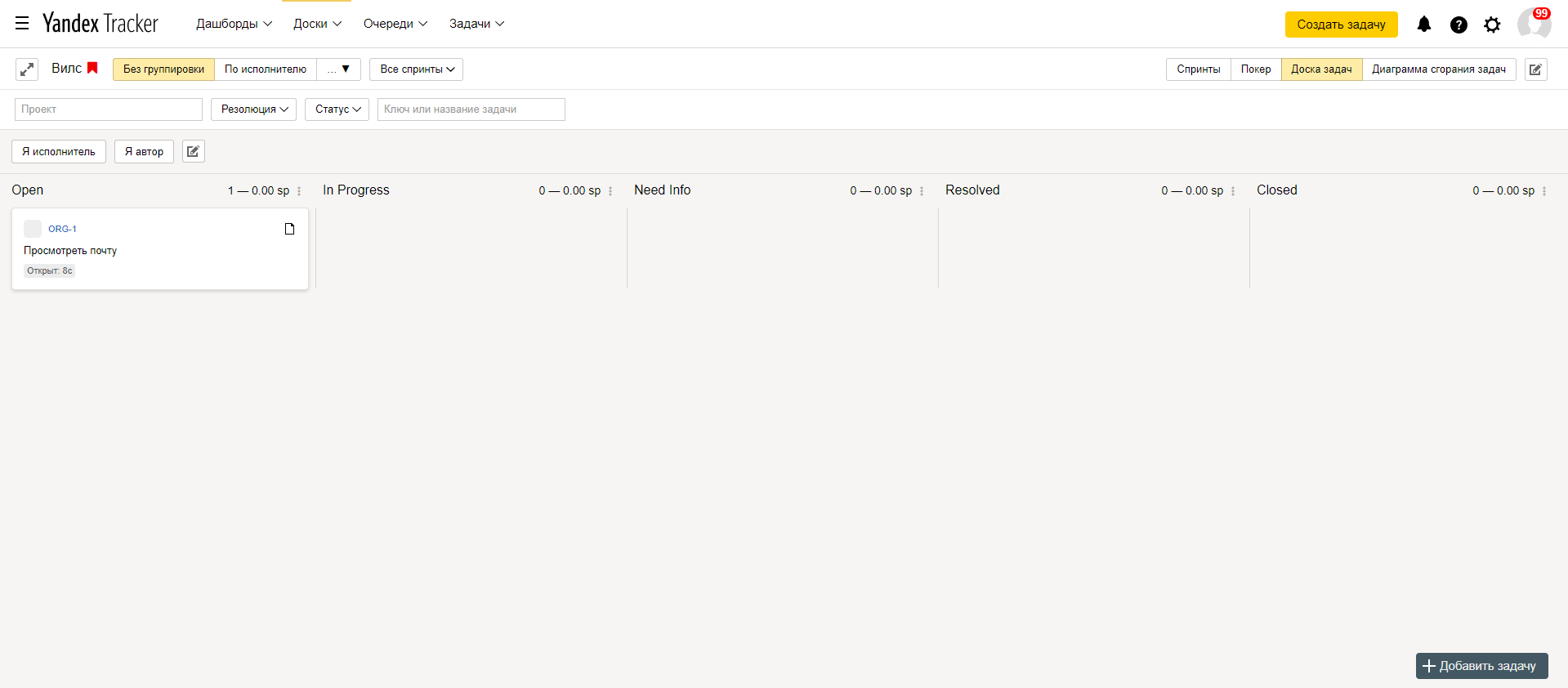Image resolution: width=1568 pixels, height=688 pixels.
Task: Open the Все спринты dropdown
Action: coord(416,69)
